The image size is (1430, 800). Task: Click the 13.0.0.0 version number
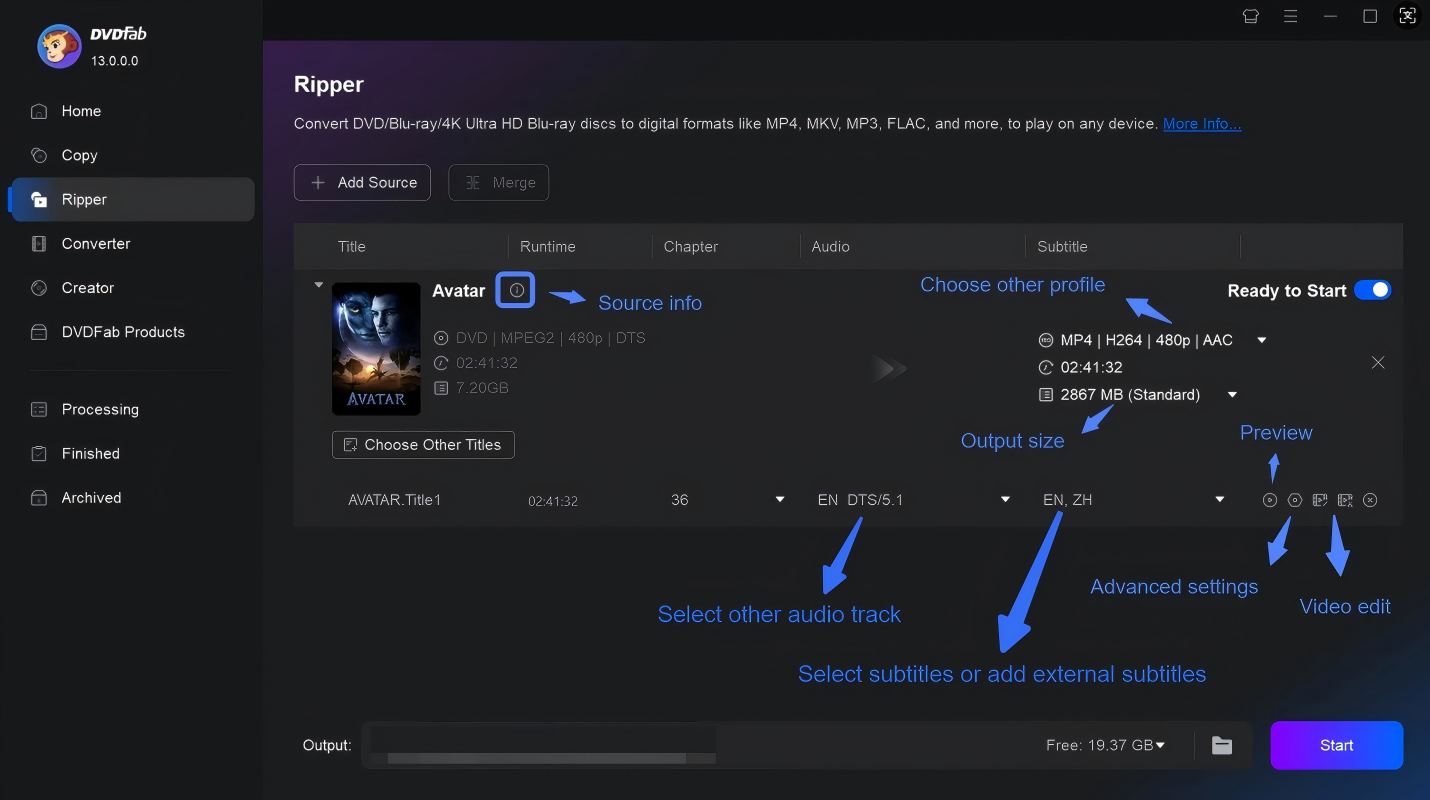114,61
